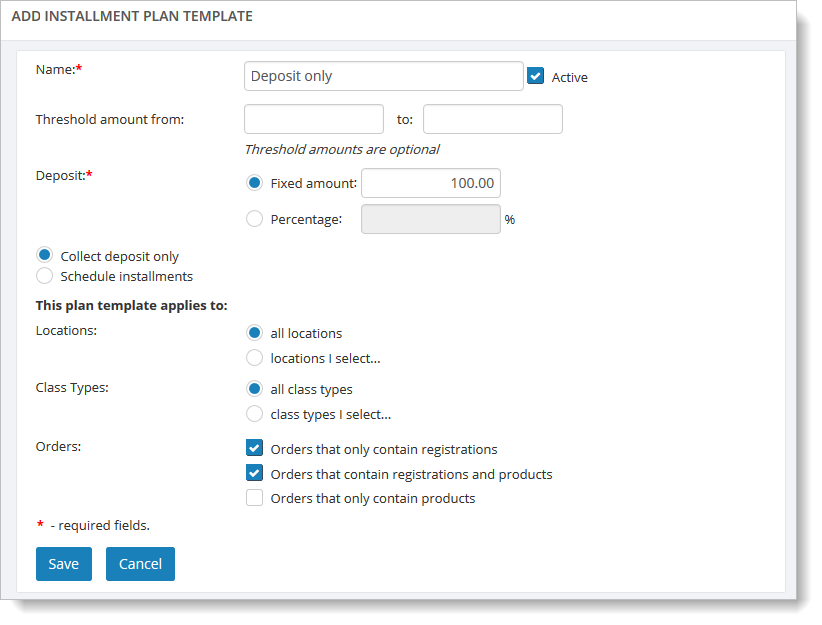
Task: Select the all locations radio button
Action: [255, 333]
